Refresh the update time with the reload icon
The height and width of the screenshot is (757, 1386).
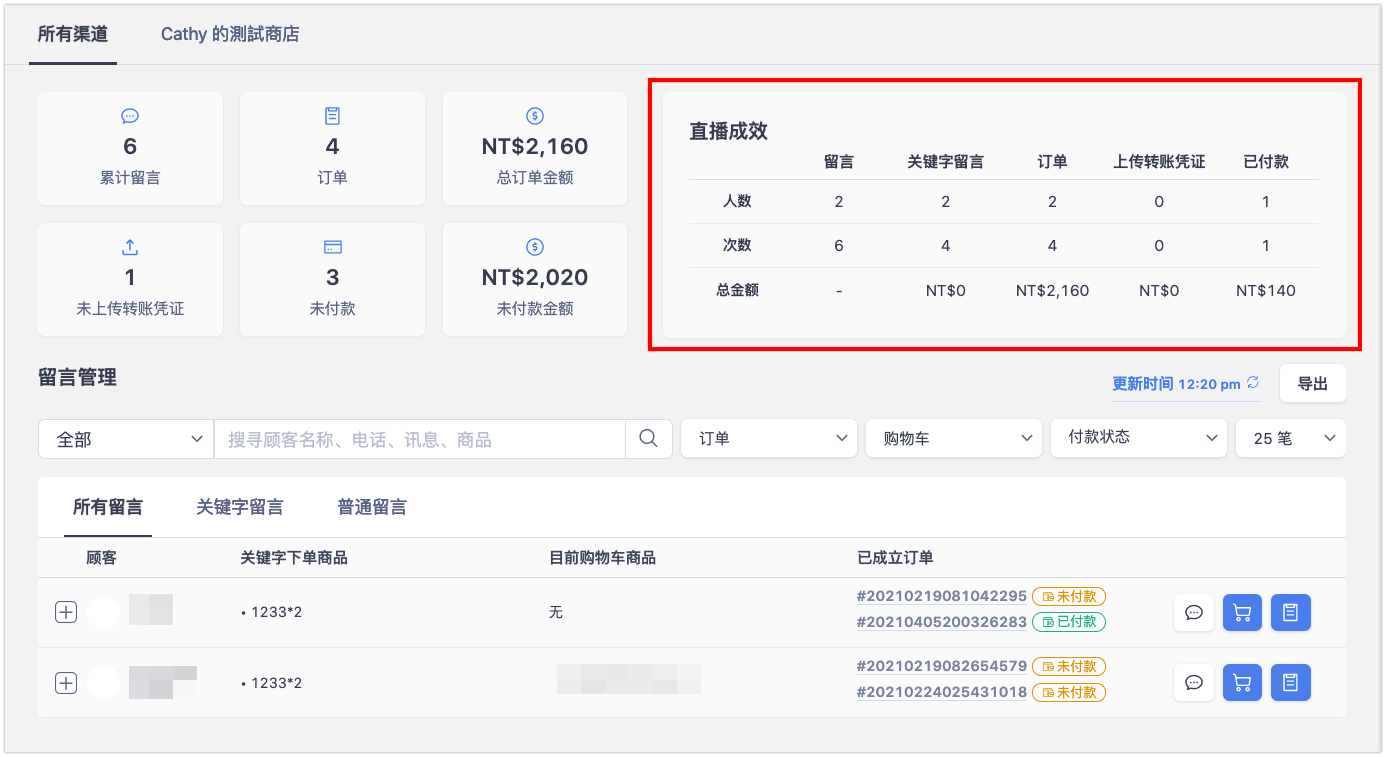(x=1253, y=383)
